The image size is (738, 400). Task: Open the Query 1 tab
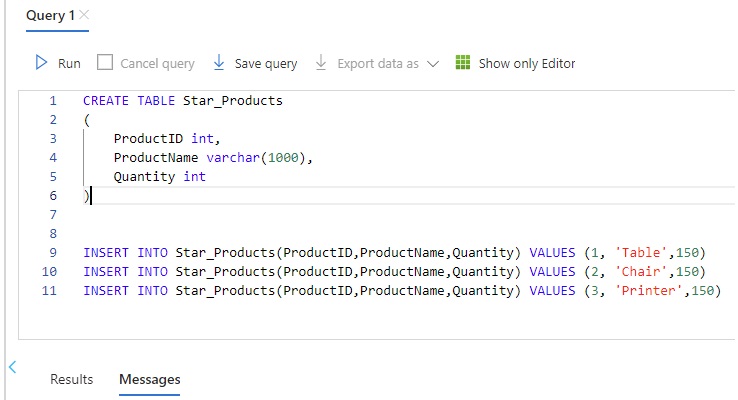click(x=50, y=16)
